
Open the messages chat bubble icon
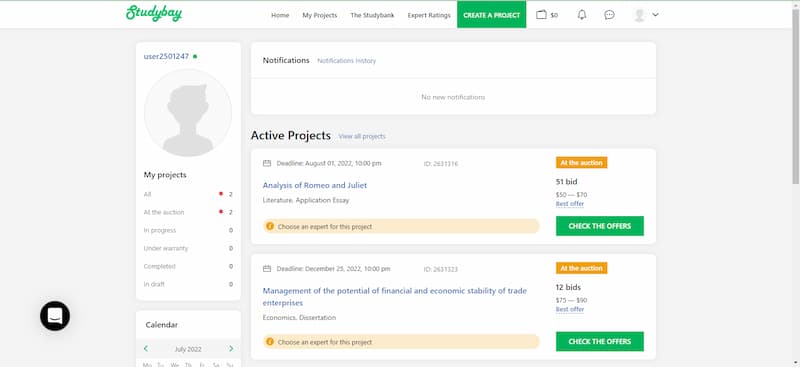(609, 15)
